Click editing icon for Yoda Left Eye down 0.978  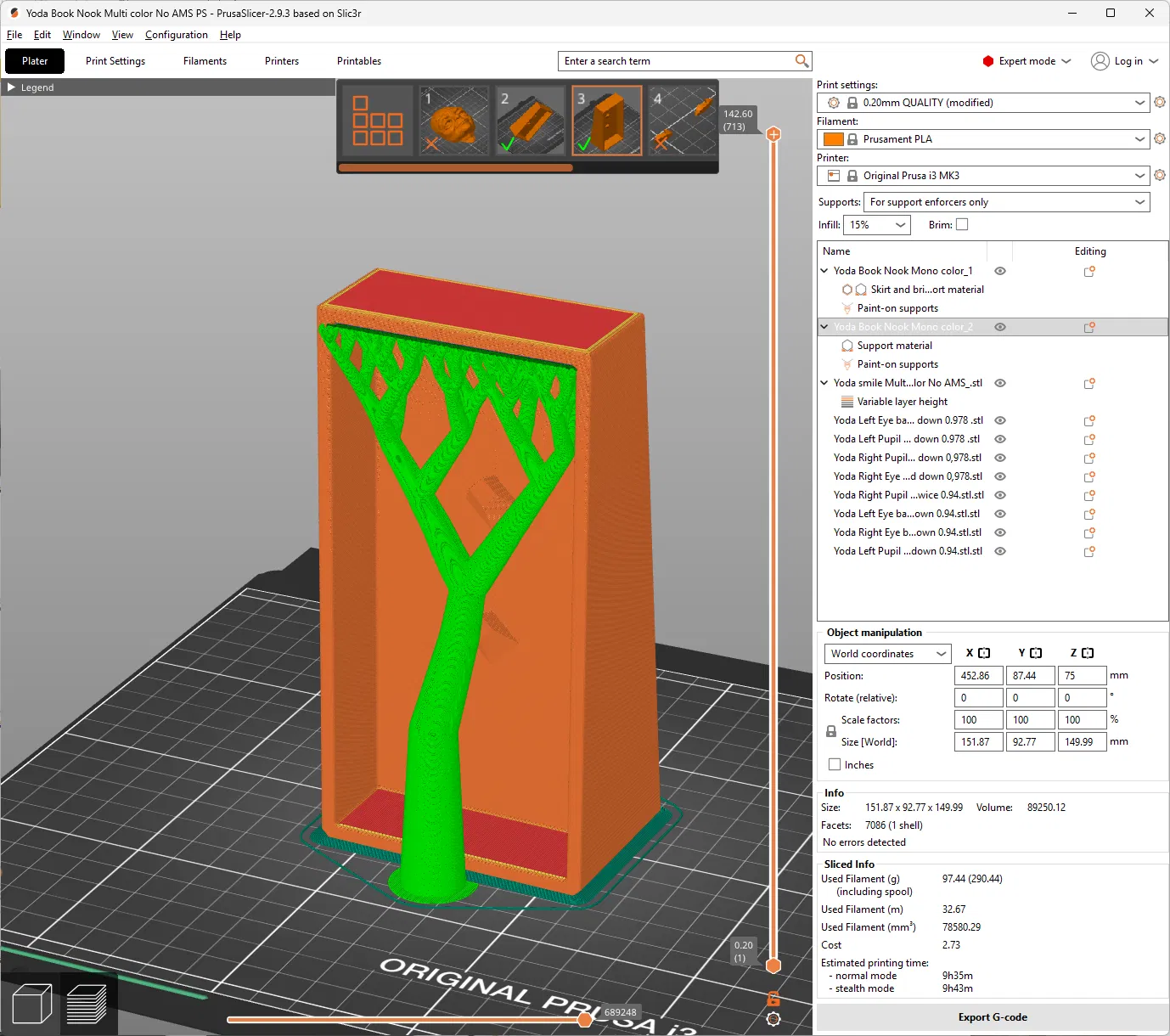[1089, 420]
